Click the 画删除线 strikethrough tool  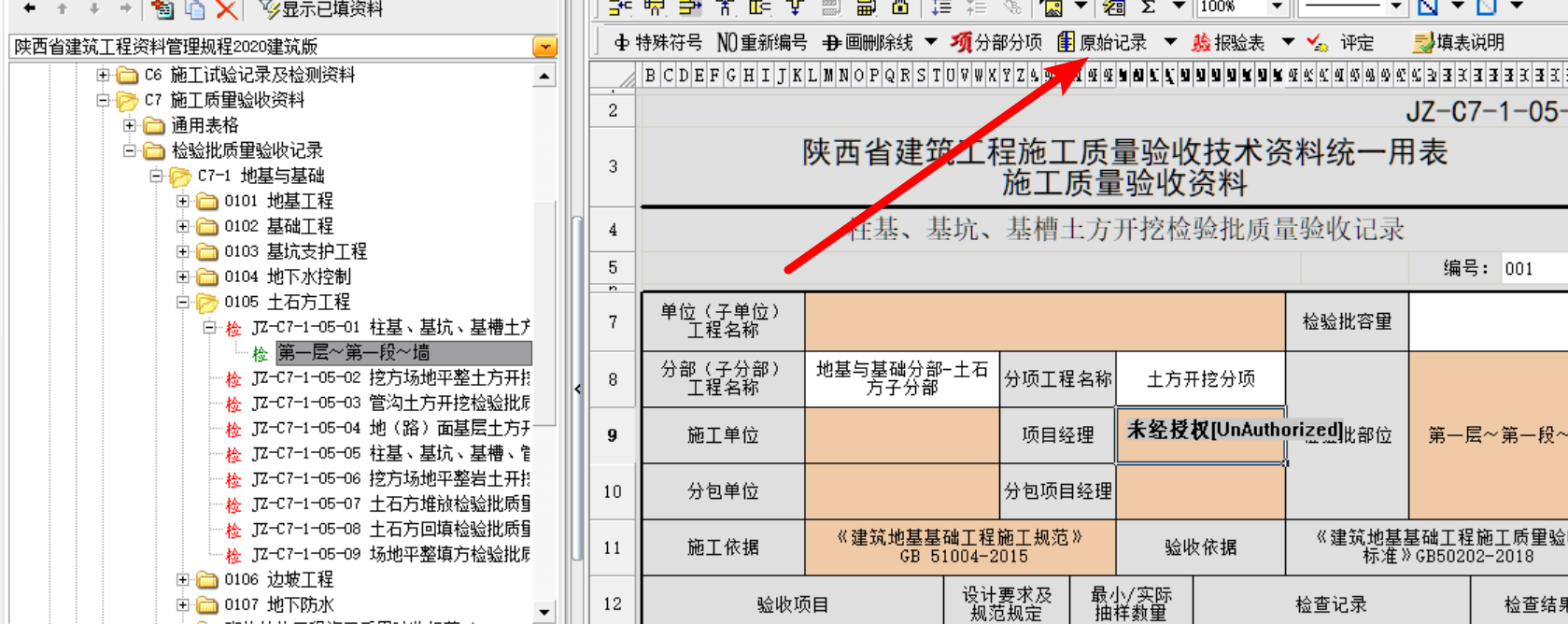(869, 43)
